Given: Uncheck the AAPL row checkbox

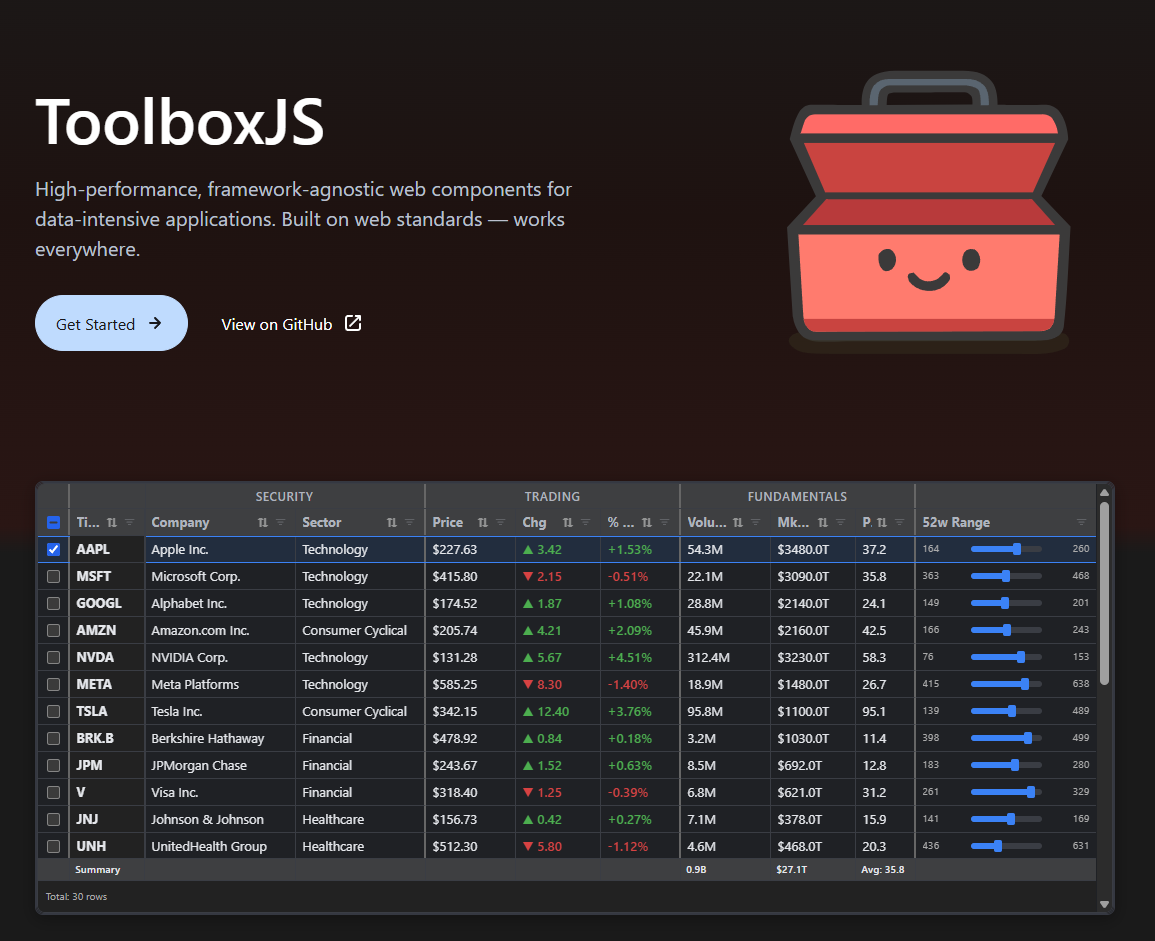Looking at the screenshot, I should 53,549.
